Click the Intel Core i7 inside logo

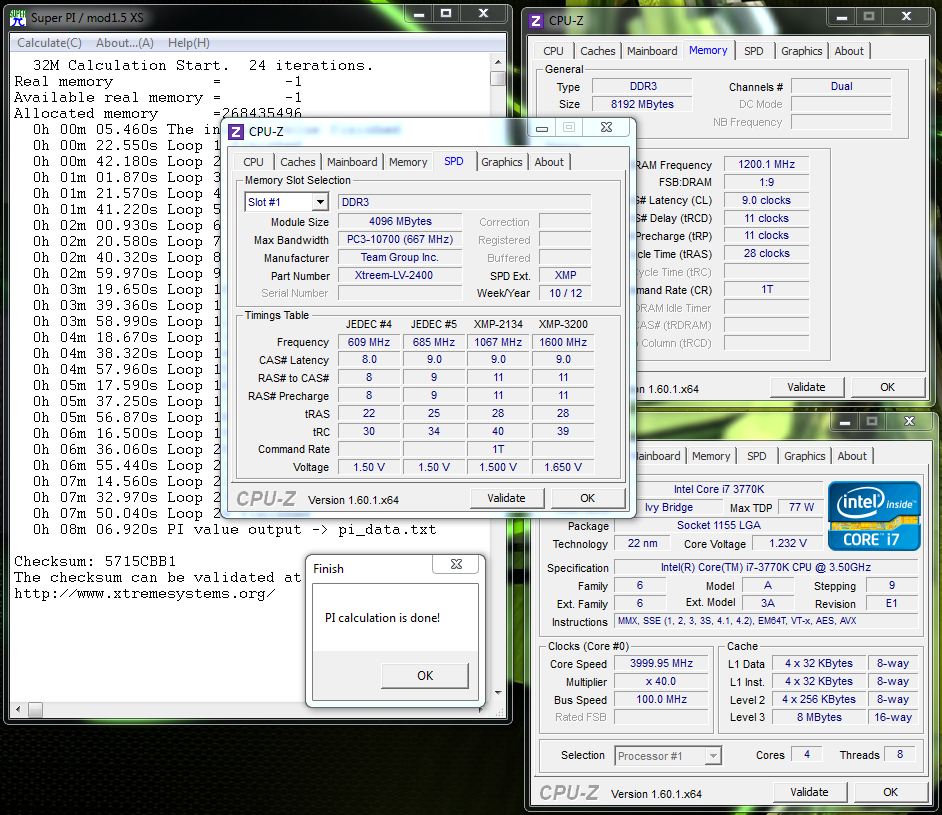point(874,516)
